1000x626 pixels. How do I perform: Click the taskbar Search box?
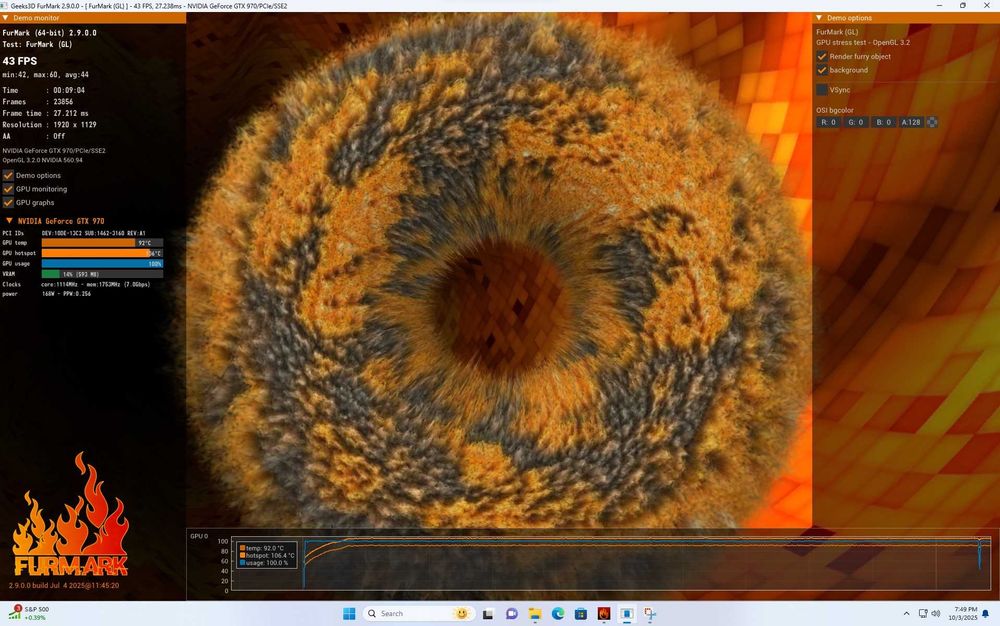tap(418, 613)
